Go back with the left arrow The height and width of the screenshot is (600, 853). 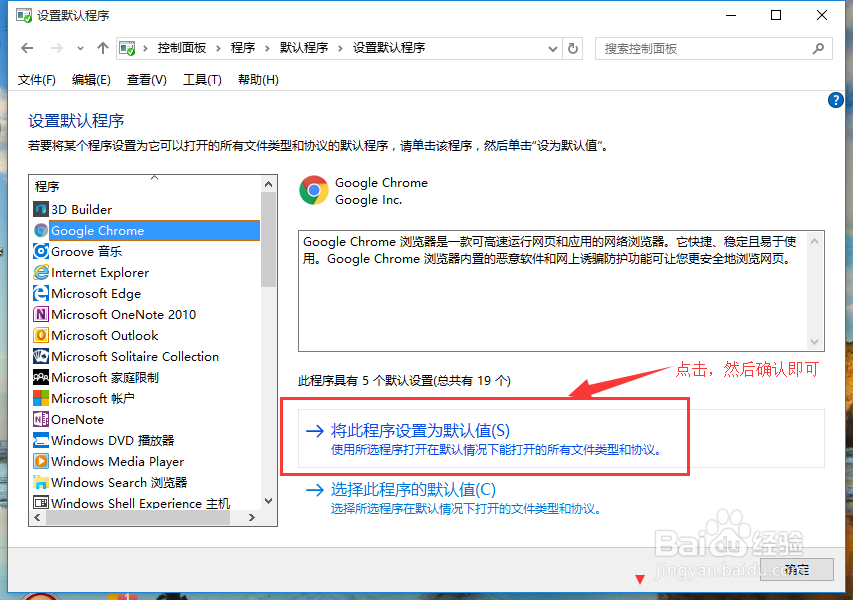click(x=27, y=48)
